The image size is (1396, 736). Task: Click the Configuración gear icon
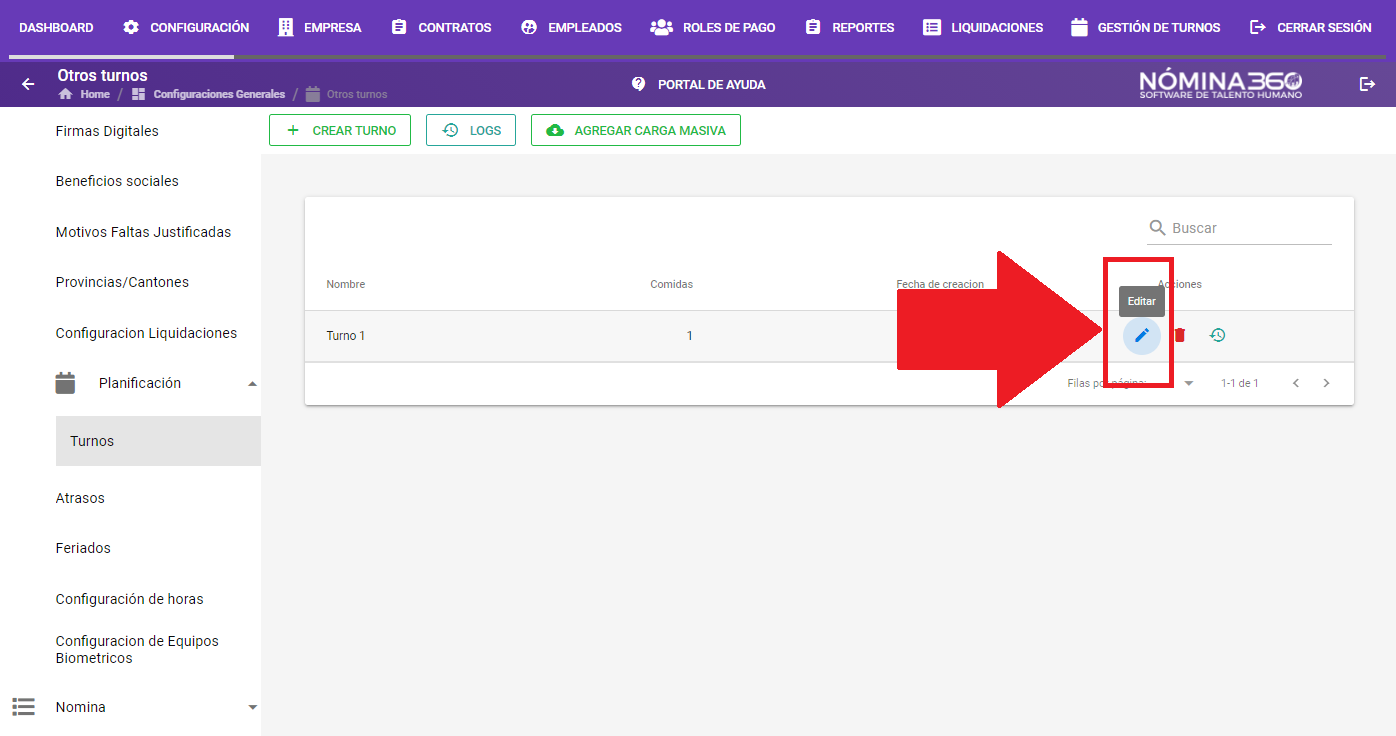(131, 27)
